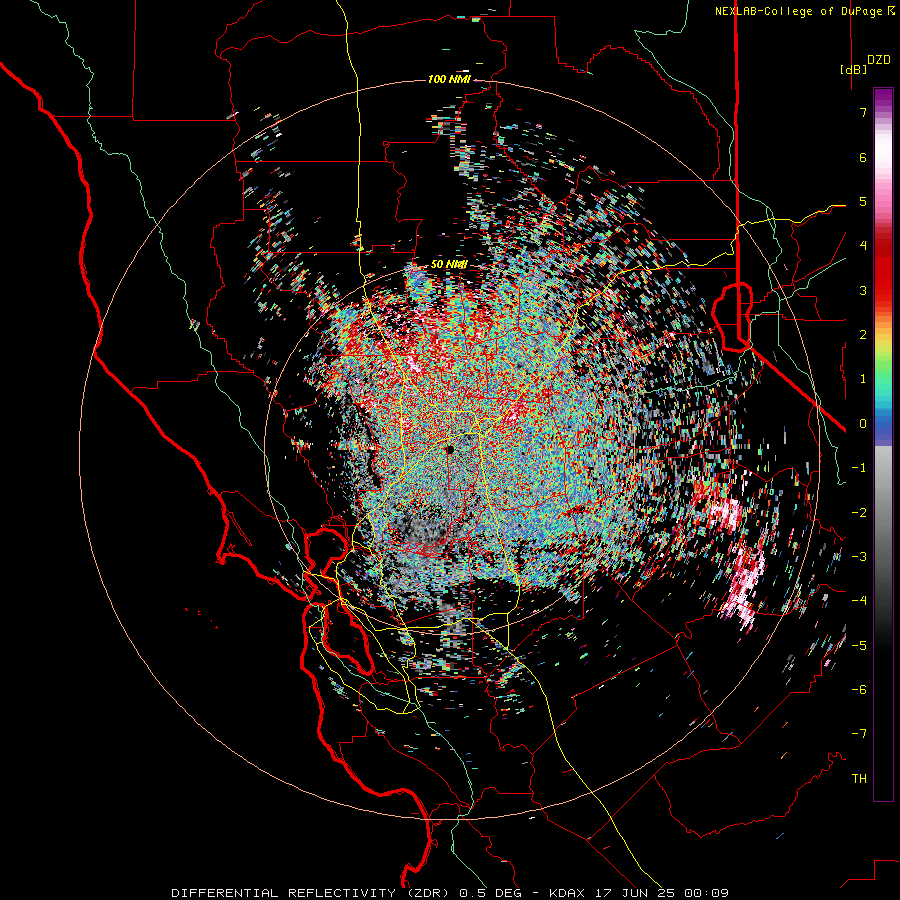Click the 0 value on the color scale
900x900 pixels.
click(x=863, y=424)
